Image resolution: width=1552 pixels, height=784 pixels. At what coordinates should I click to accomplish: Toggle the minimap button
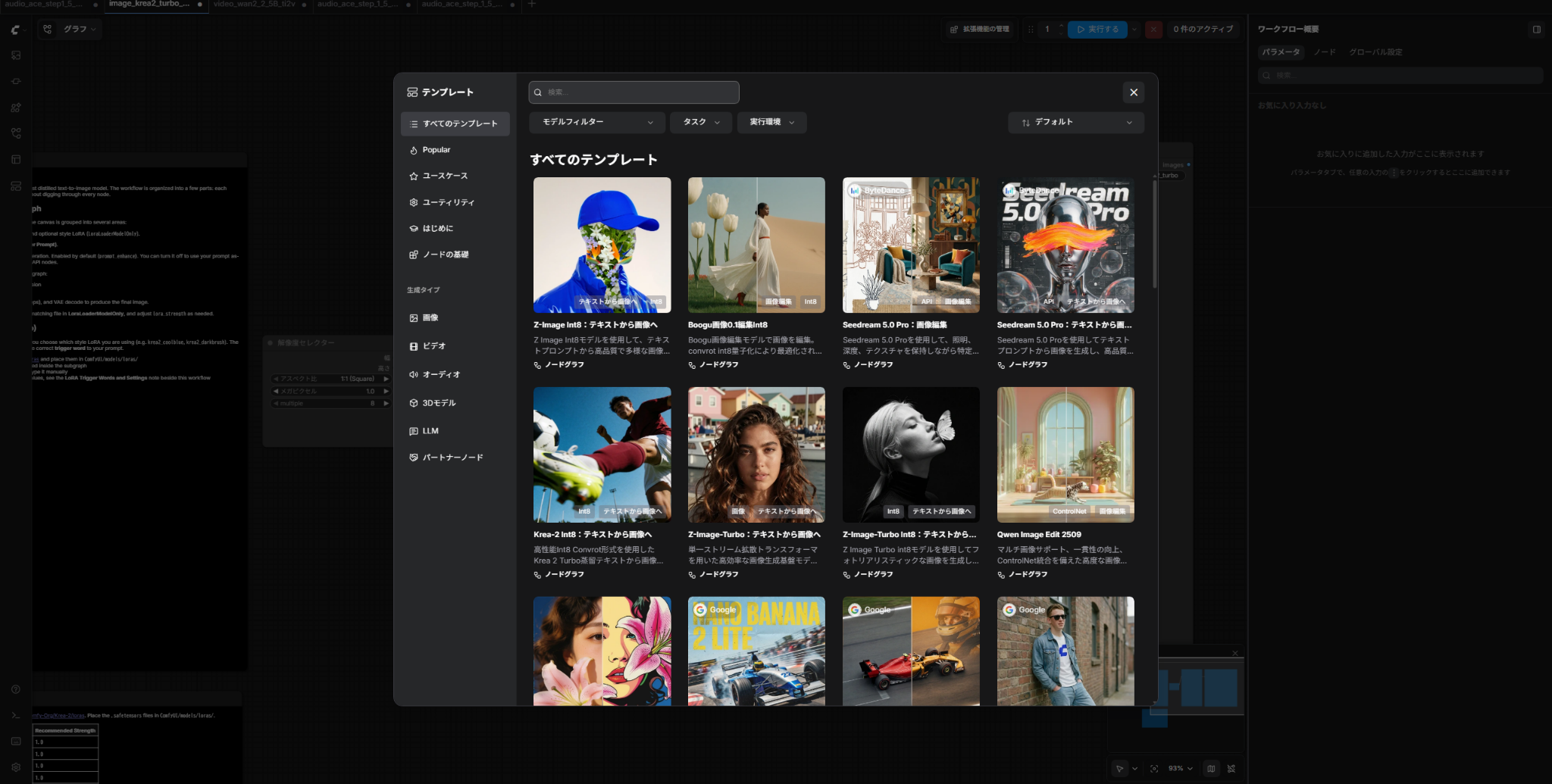[x=1211, y=768]
